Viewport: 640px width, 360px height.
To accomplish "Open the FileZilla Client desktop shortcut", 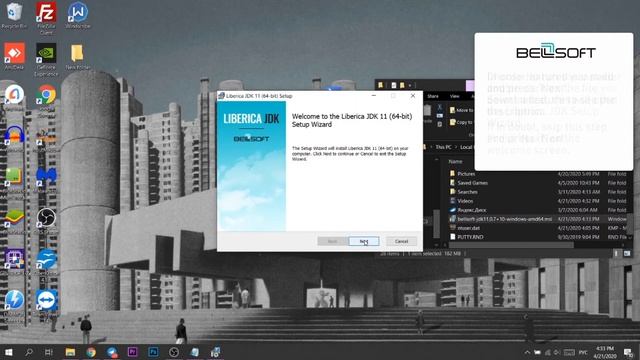I will click(46, 17).
